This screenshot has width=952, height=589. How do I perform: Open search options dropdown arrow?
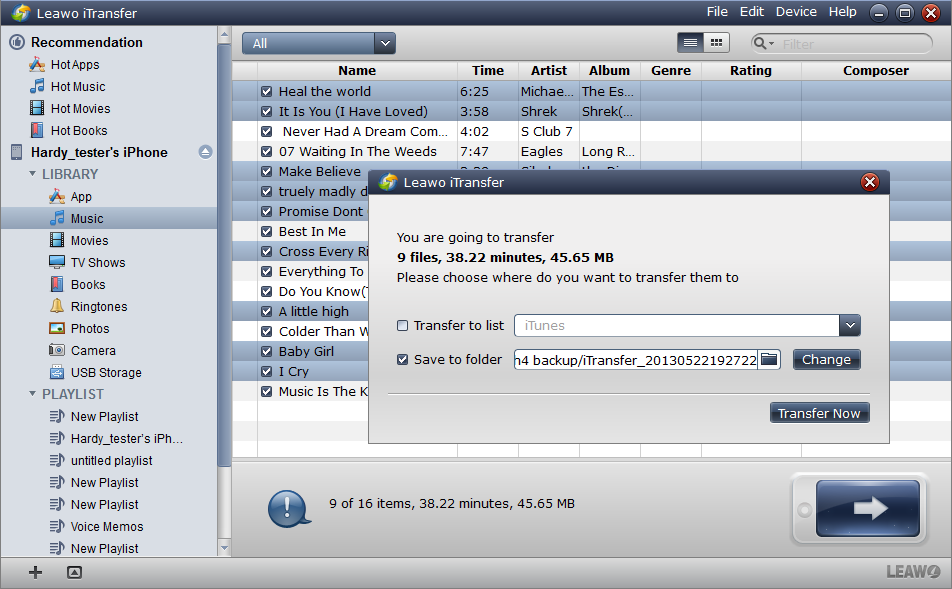click(x=772, y=44)
